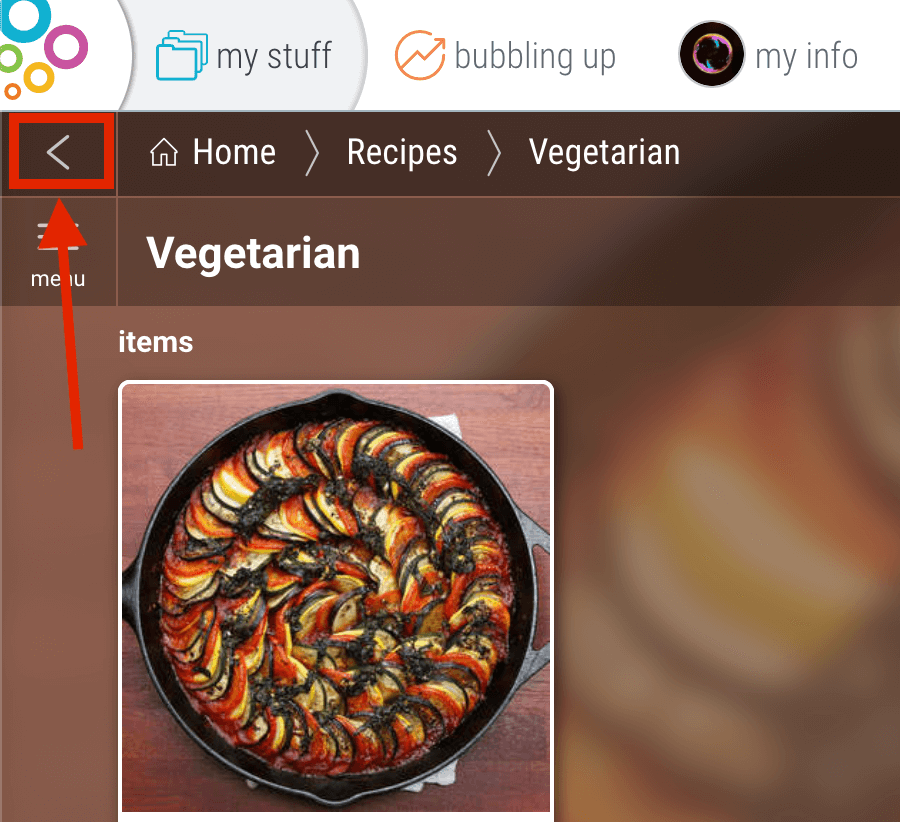Viewport: 900px width, 822px height.
Task: Switch to the bubbling up tab
Action: click(x=506, y=56)
